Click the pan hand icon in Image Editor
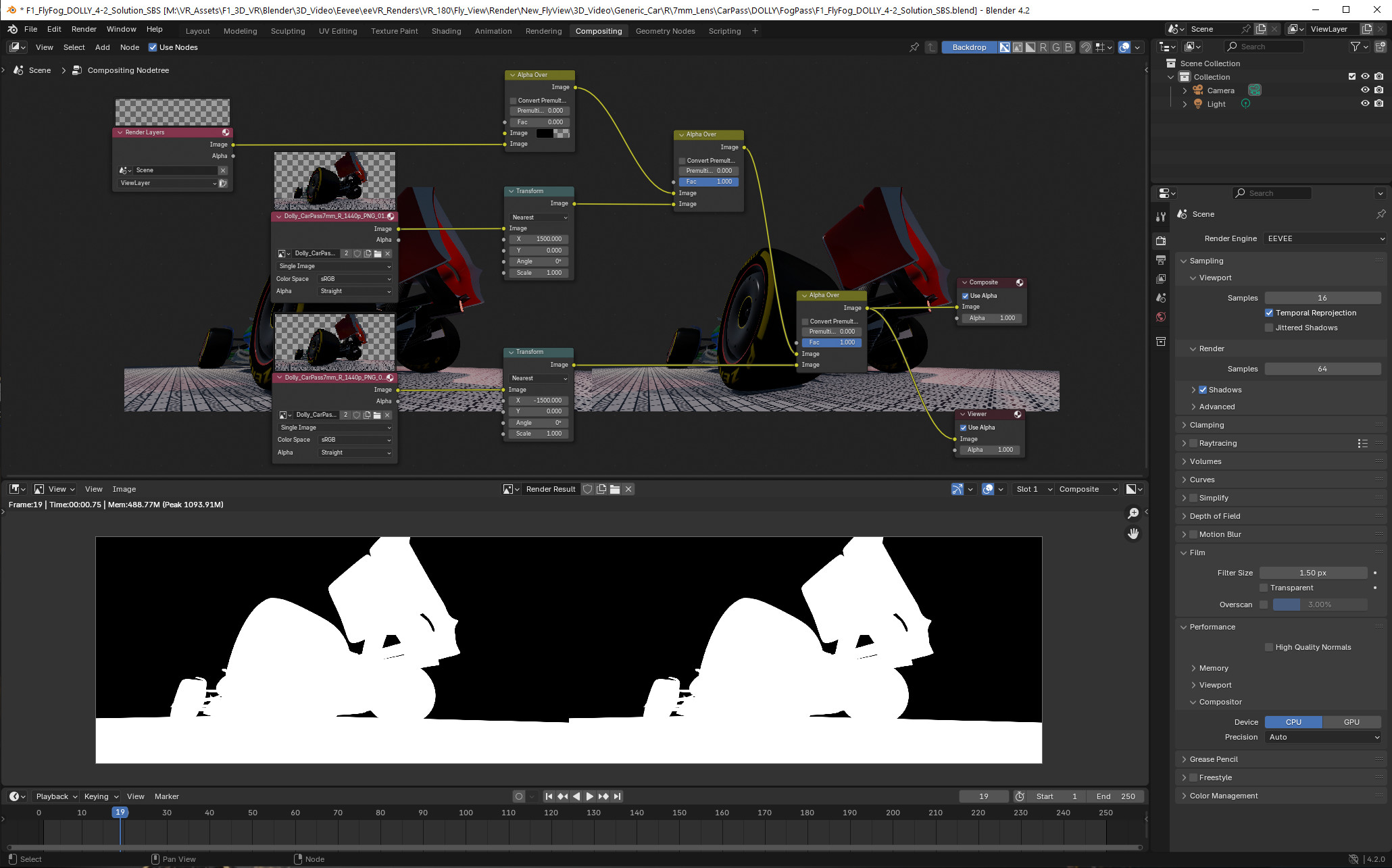1392x868 pixels. [1133, 534]
